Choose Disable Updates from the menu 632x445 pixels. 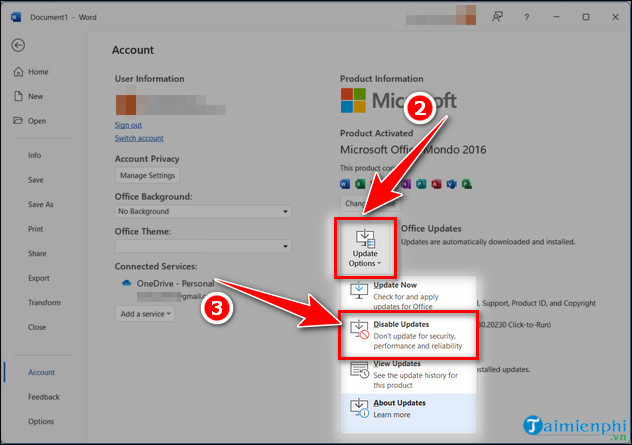pyautogui.click(x=409, y=335)
